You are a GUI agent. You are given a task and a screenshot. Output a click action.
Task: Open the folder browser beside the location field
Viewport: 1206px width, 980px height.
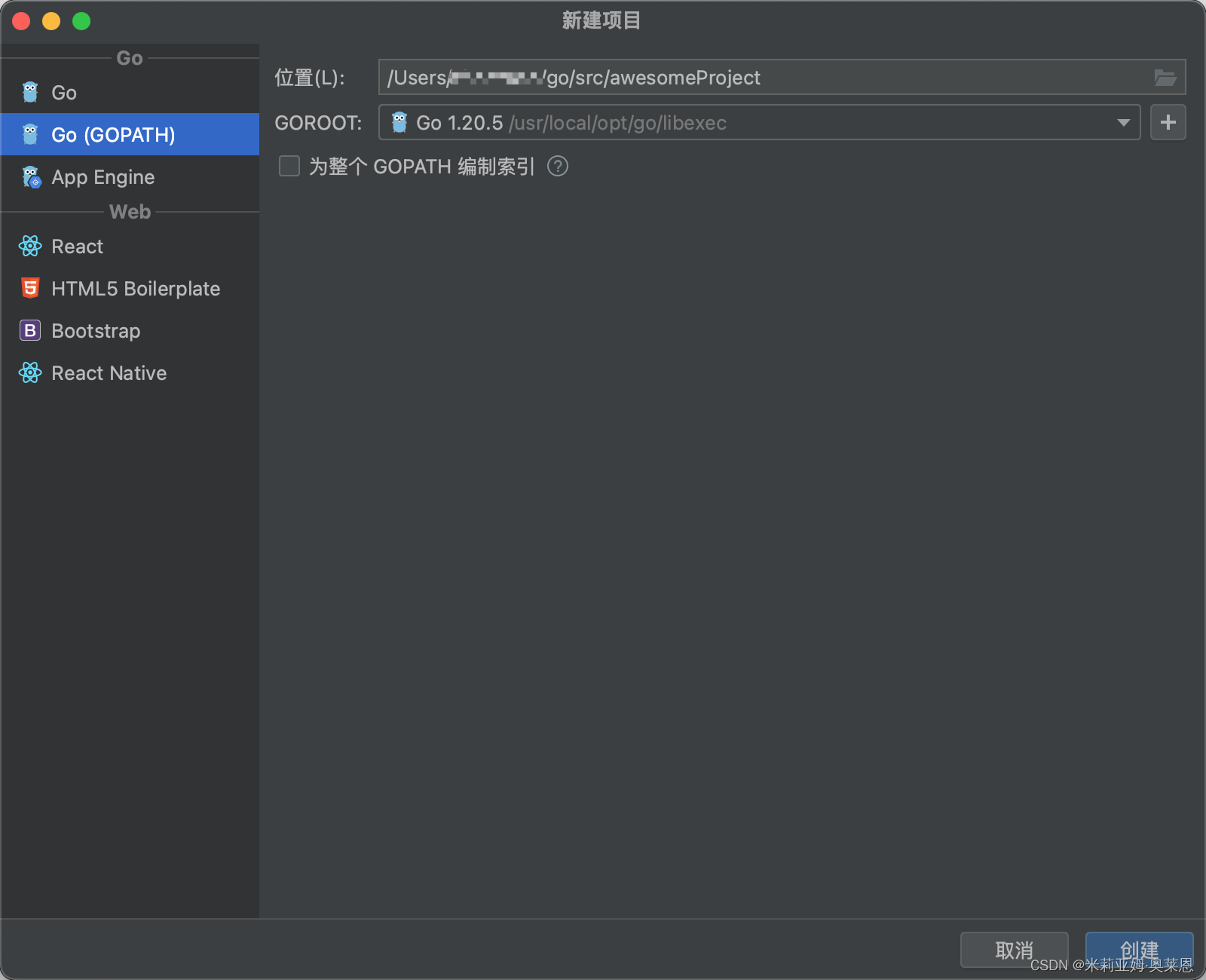1165,77
